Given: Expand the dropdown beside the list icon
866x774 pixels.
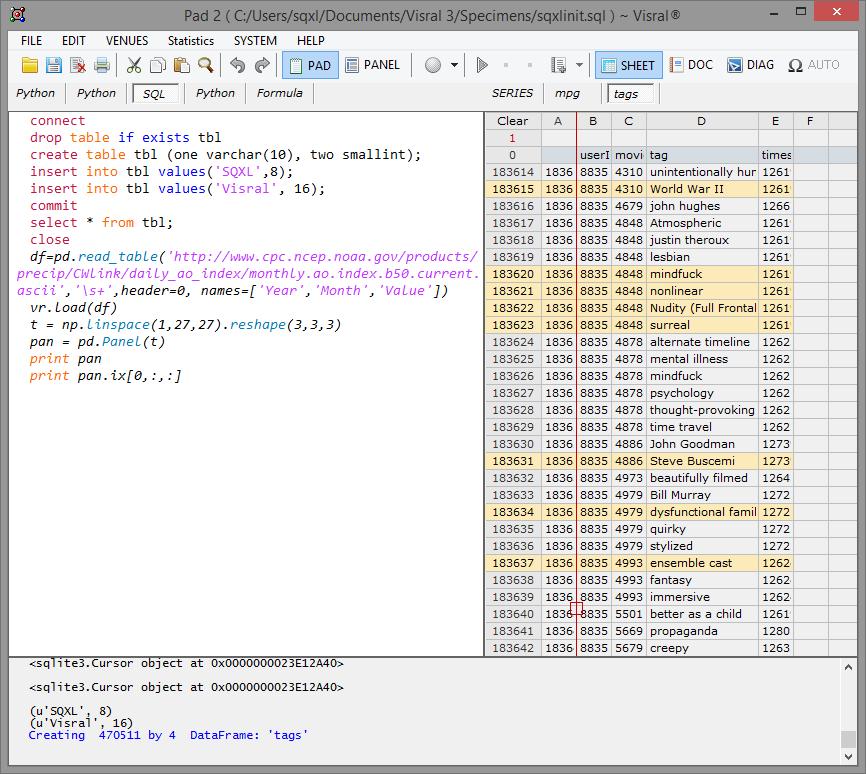Looking at the screenshot, I should tap(580, 65).
